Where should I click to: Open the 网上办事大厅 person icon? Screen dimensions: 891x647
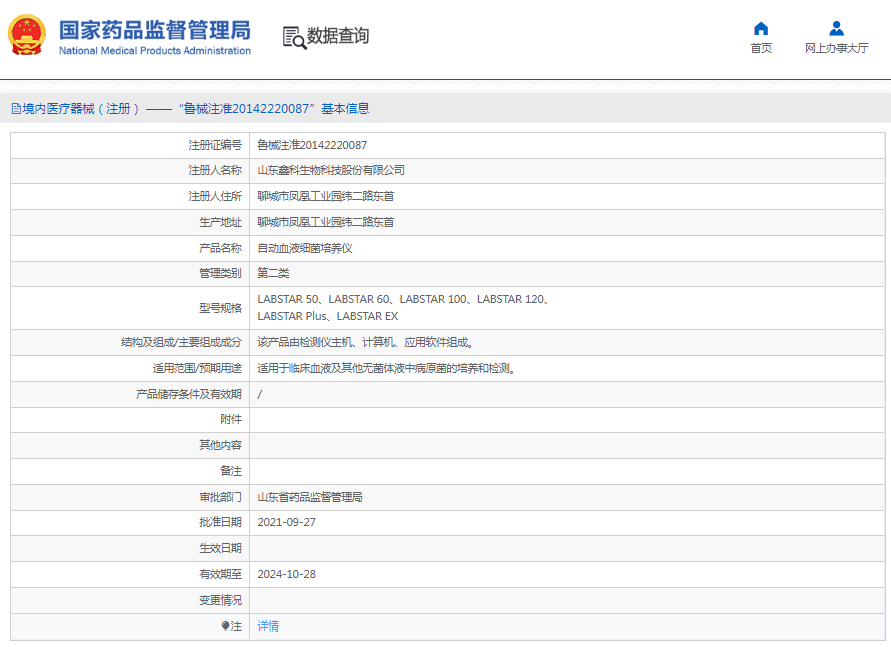coord(836,28)
